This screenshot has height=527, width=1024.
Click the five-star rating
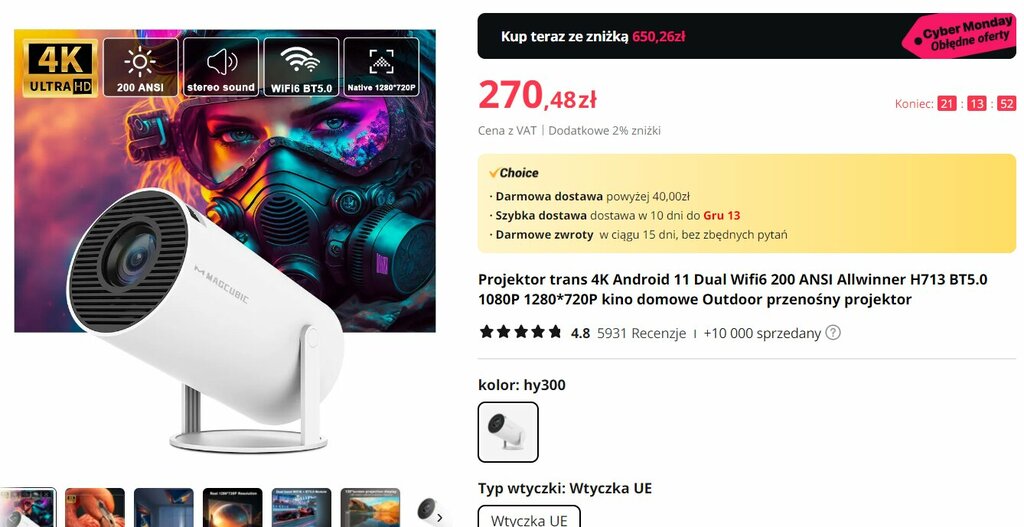520,332
